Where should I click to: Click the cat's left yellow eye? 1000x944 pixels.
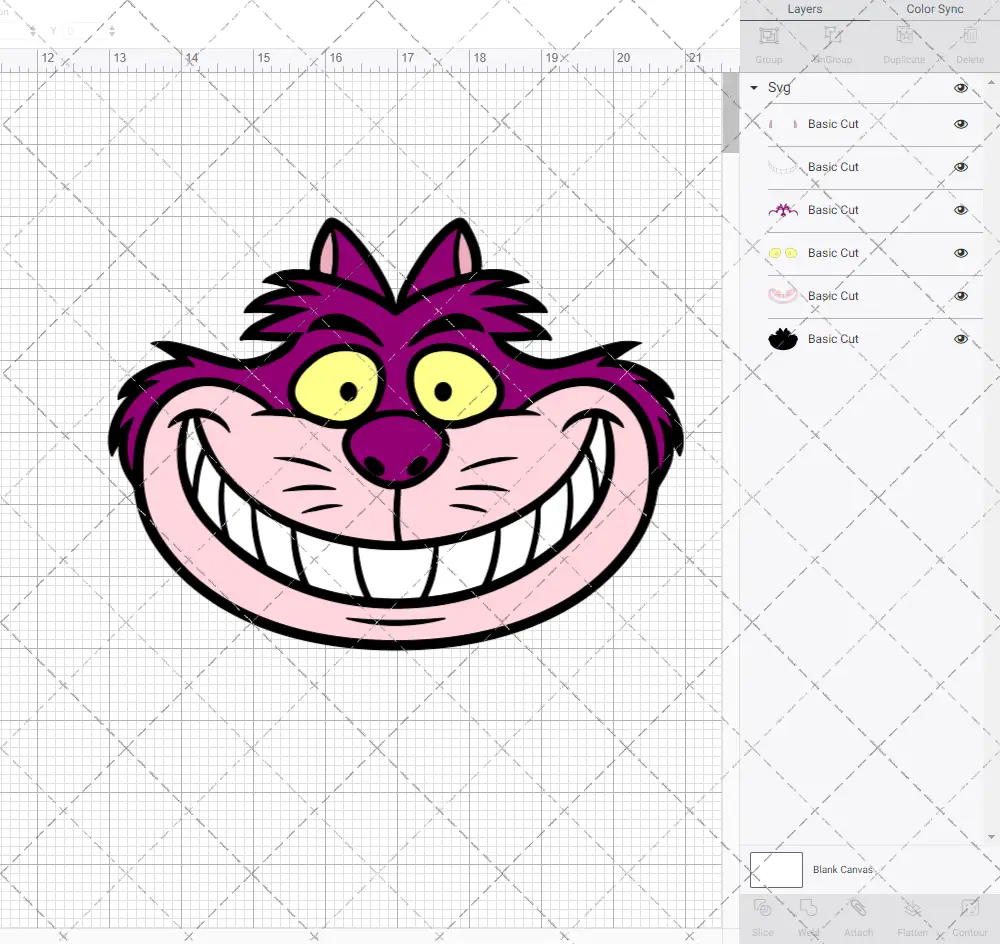click(x=336, y=387)
